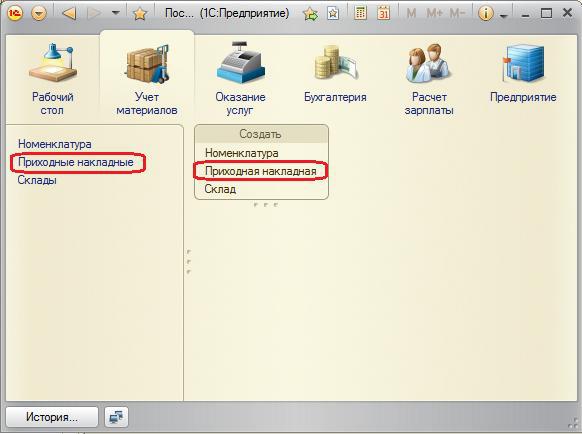Open Приходные накладные list in navigation panel
This screenshot has width=582, height=434.
point(76,162)
